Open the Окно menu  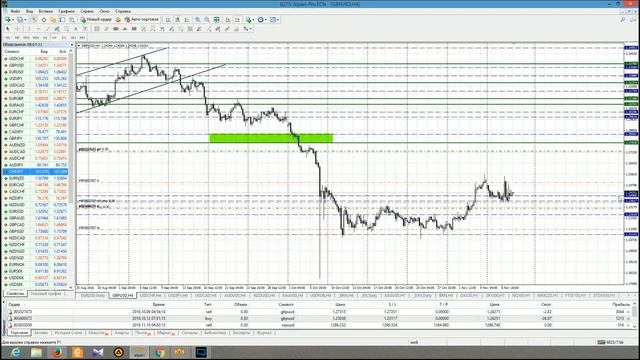[x=104, y=11]
